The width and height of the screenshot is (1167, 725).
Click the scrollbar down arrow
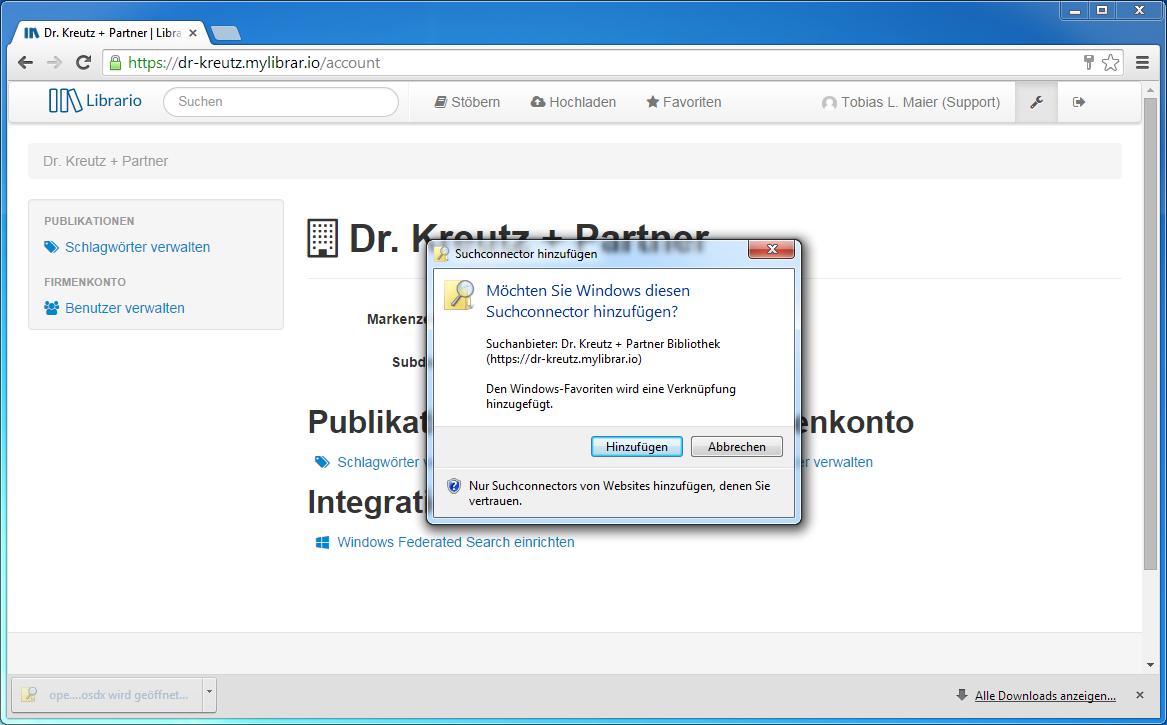click(x=1151, y=665)
